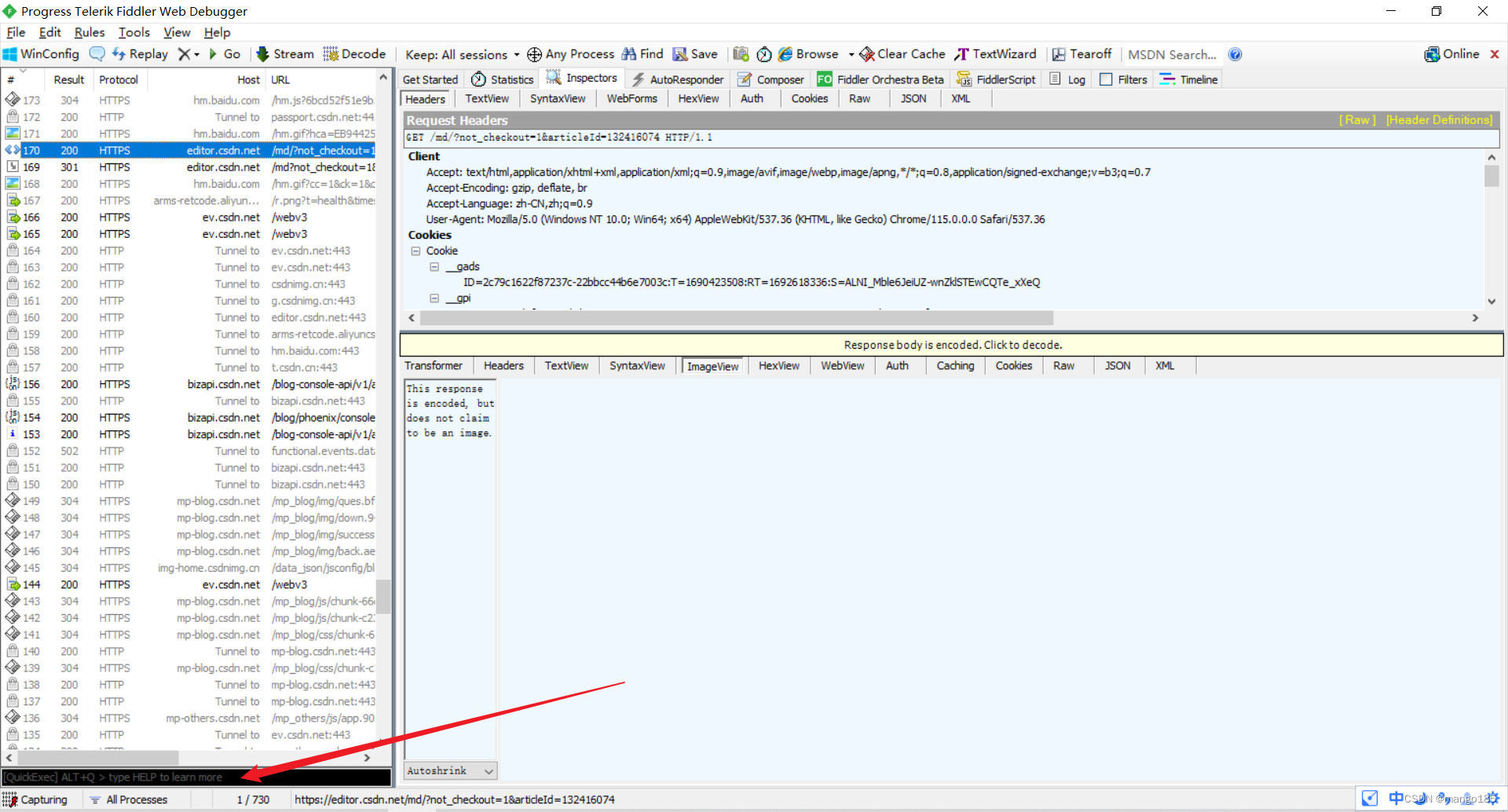Image resolution: width=1508 pixels, height=812 pixels.
Task: Click the Go resume button
Action: click(x=225, y=54)
